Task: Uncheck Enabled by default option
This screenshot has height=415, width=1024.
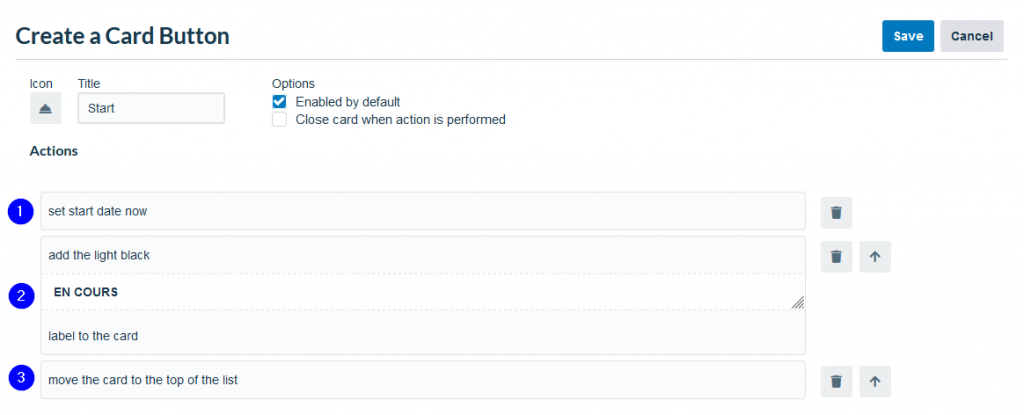Action: click(x=280, y=102)
